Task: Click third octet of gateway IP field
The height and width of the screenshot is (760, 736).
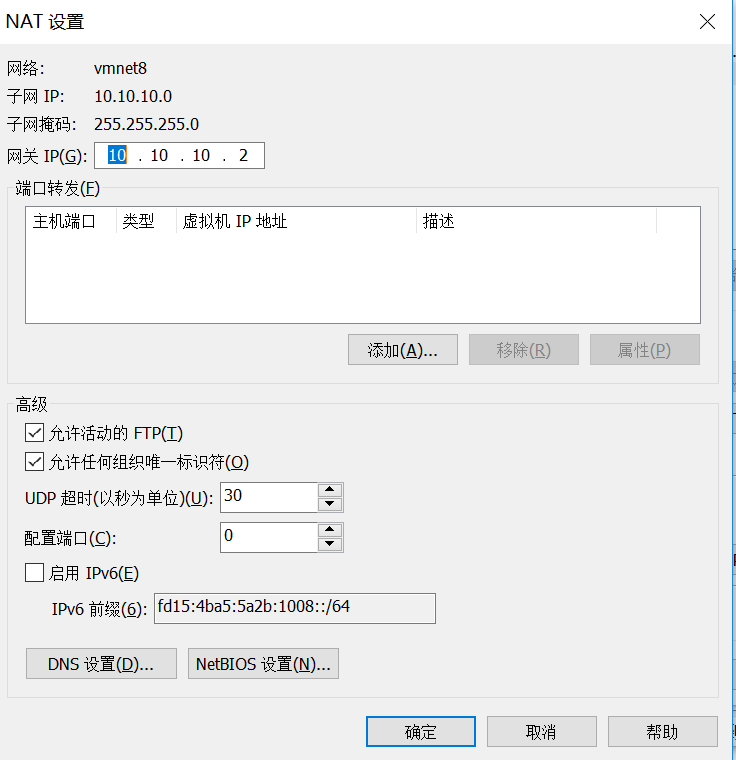Action: click(x=201, y=155)
